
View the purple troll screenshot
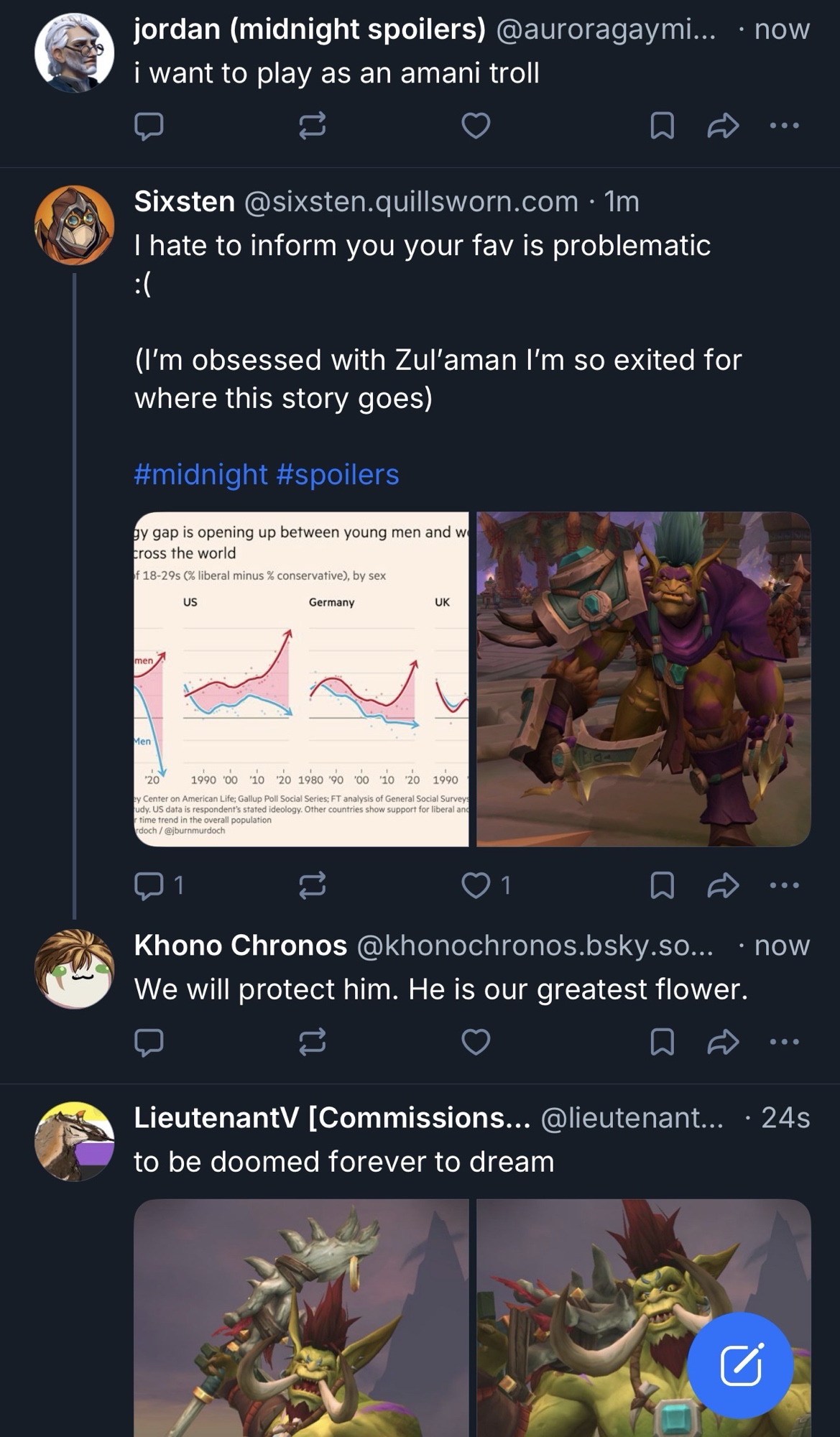pos(644,679)
